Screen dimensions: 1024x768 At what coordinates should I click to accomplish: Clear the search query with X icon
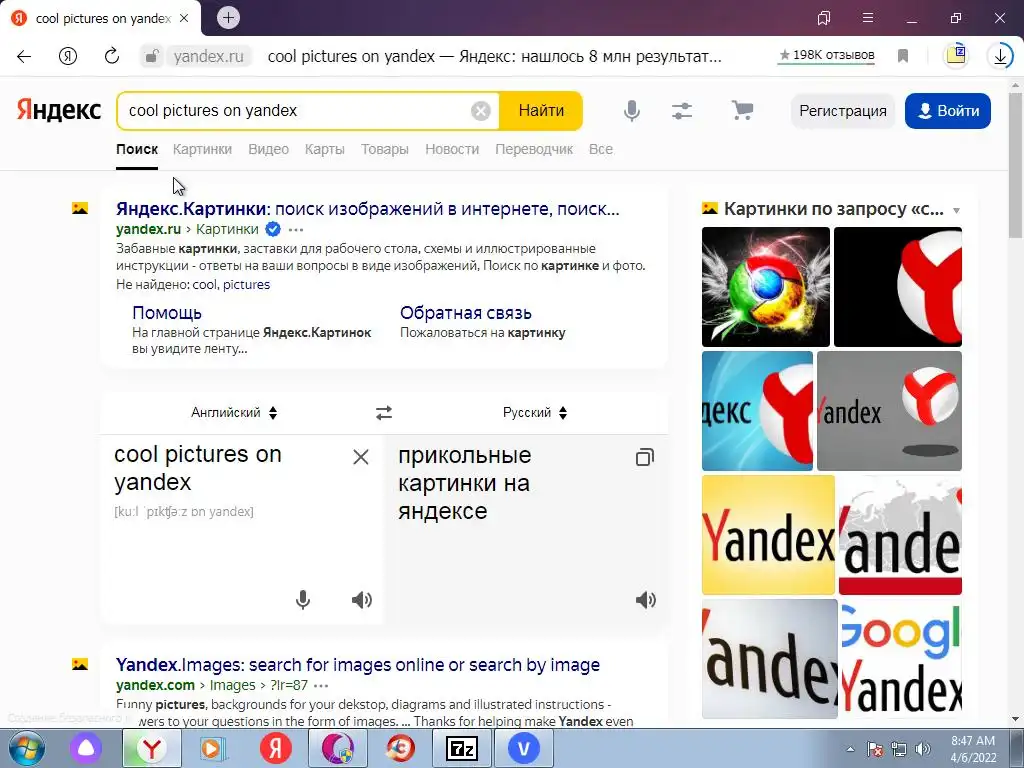481,111
